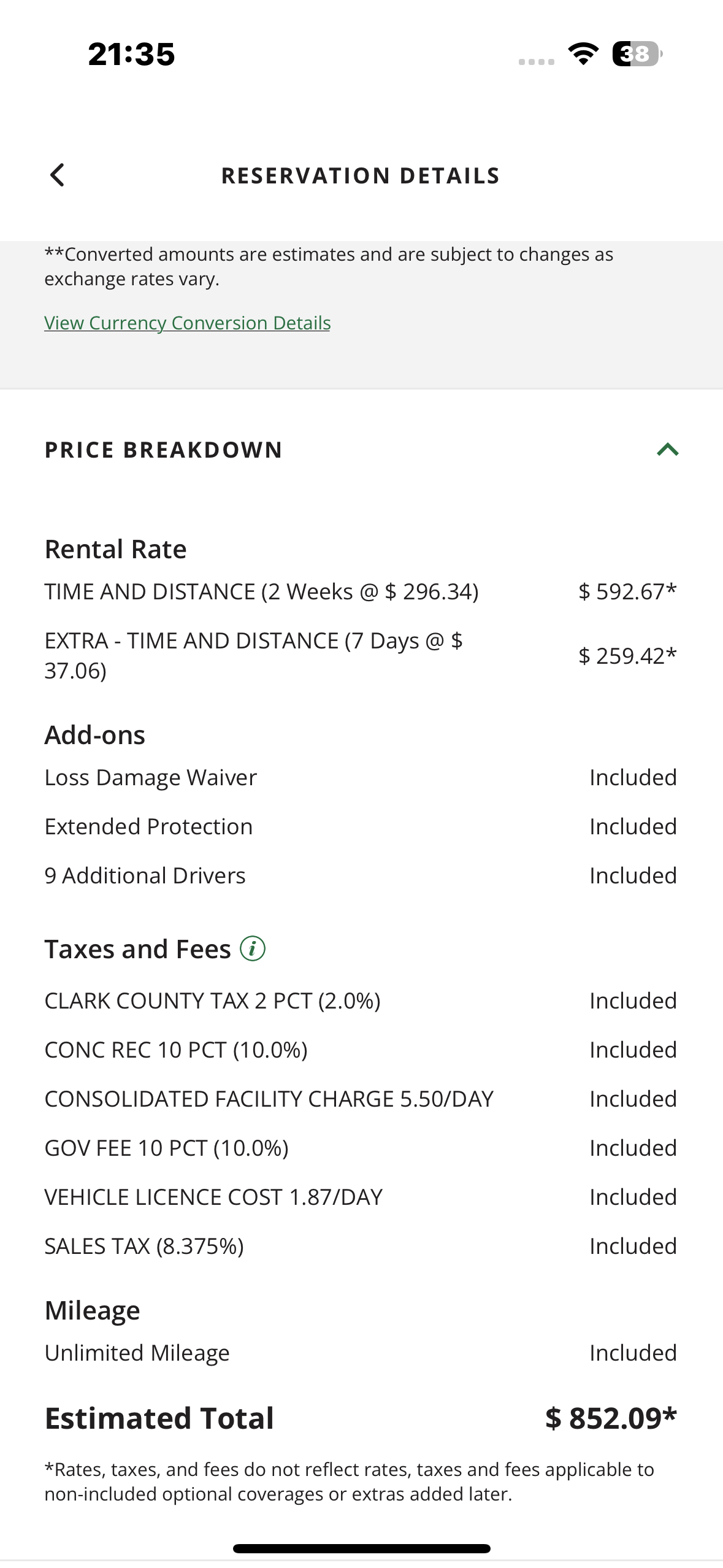Tap the back arrow icon
Viewport: 723px width, 1568px height.
57,175
